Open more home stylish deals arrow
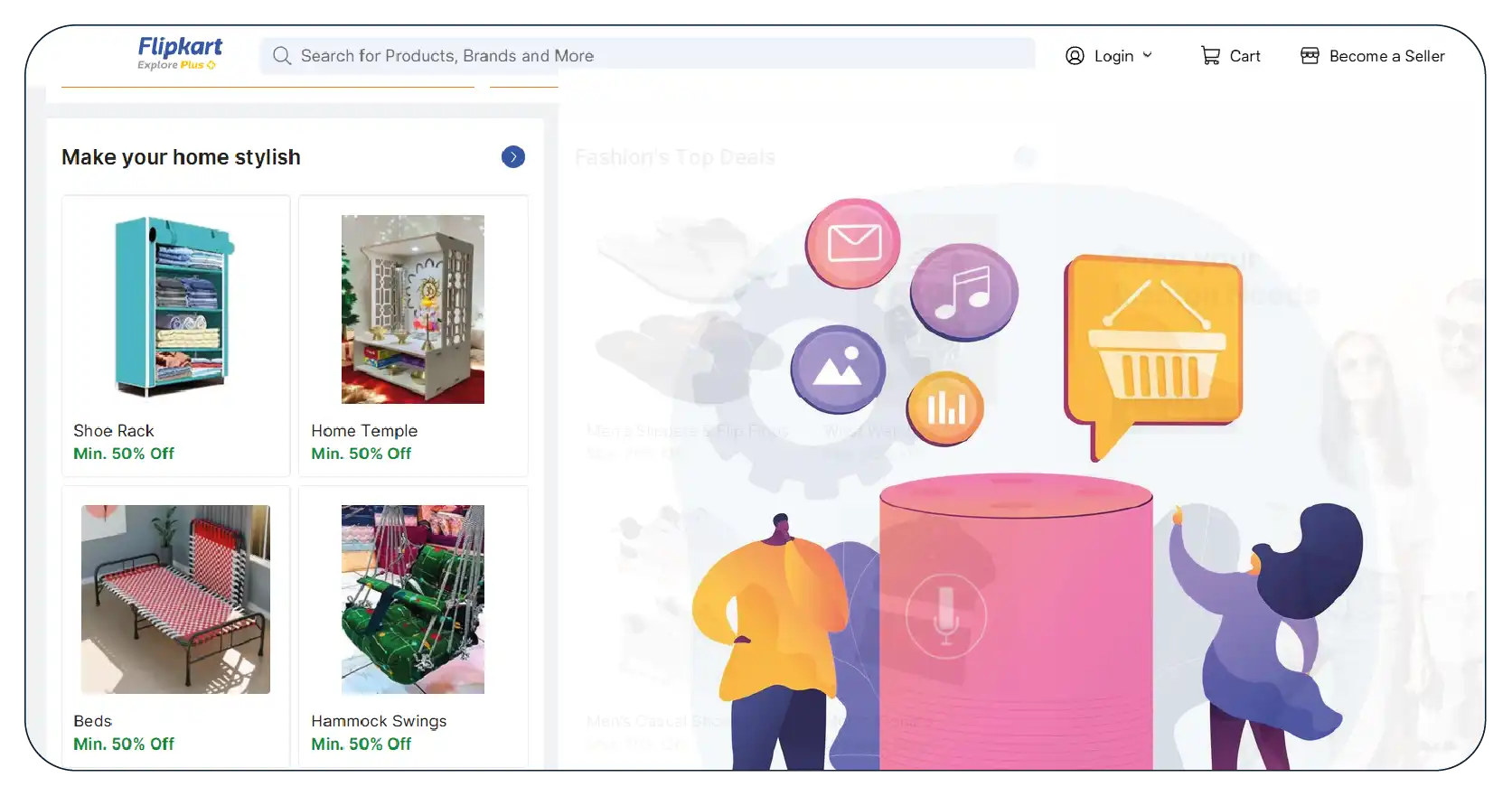 513,157
